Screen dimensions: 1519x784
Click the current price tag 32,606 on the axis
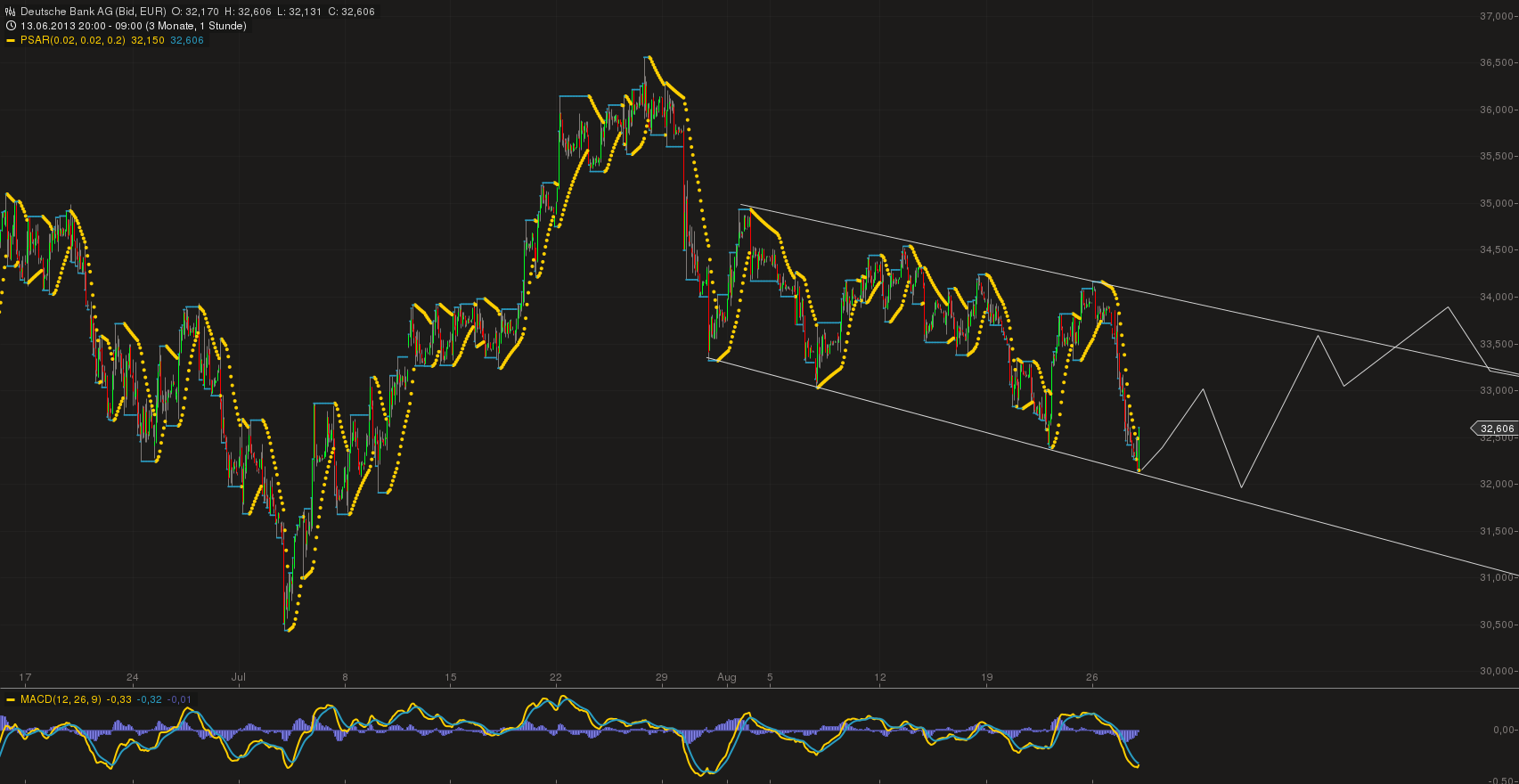[1496, 429]
